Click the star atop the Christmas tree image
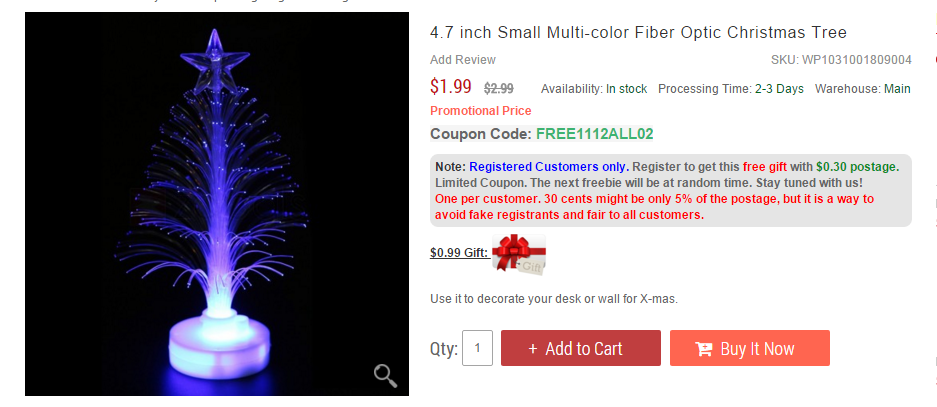937x407 pixels. click(215, 62)
